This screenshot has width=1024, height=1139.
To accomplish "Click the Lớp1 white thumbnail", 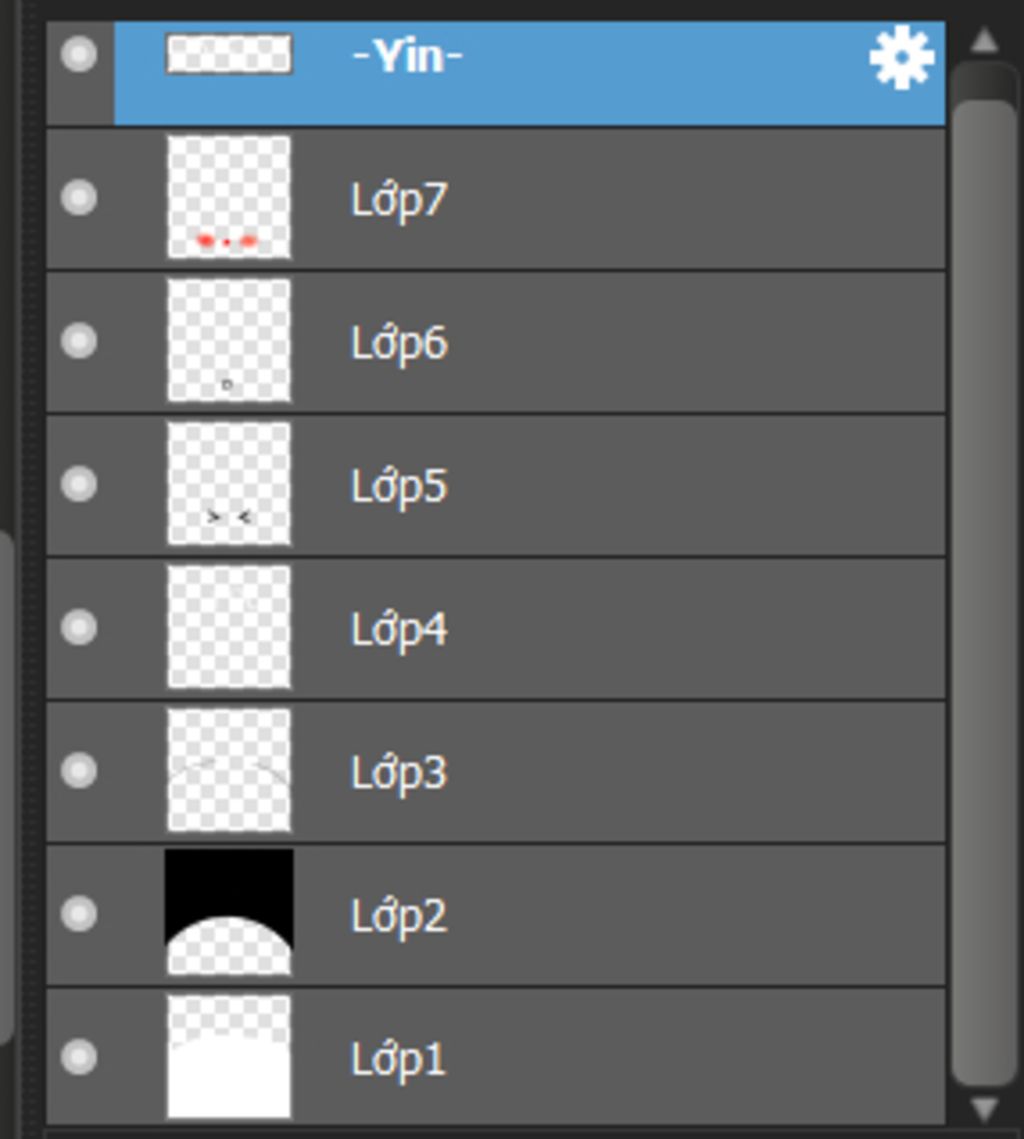I will pos(229,1056).
